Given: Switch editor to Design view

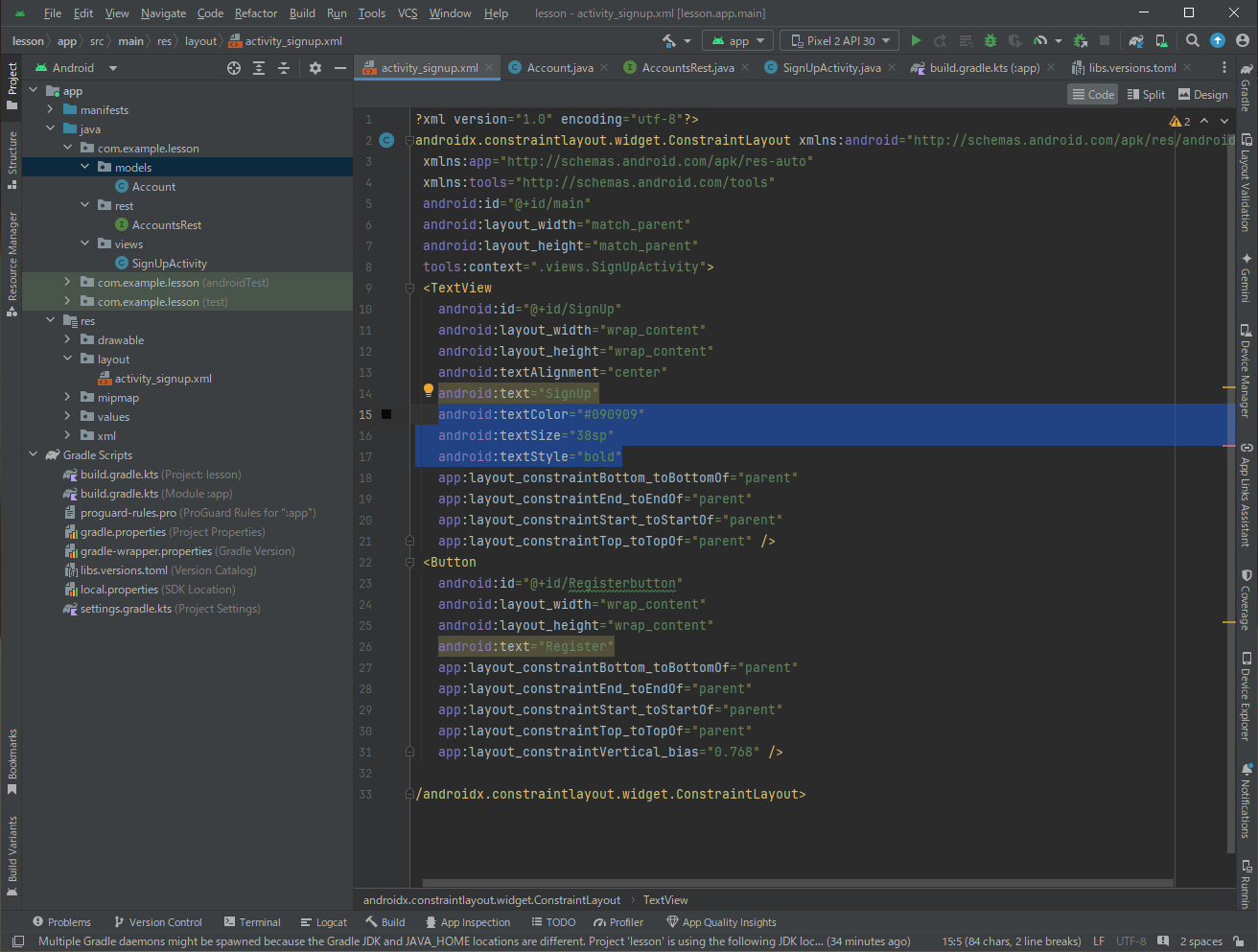Looking at the screenshot, I should (1202, 94).
